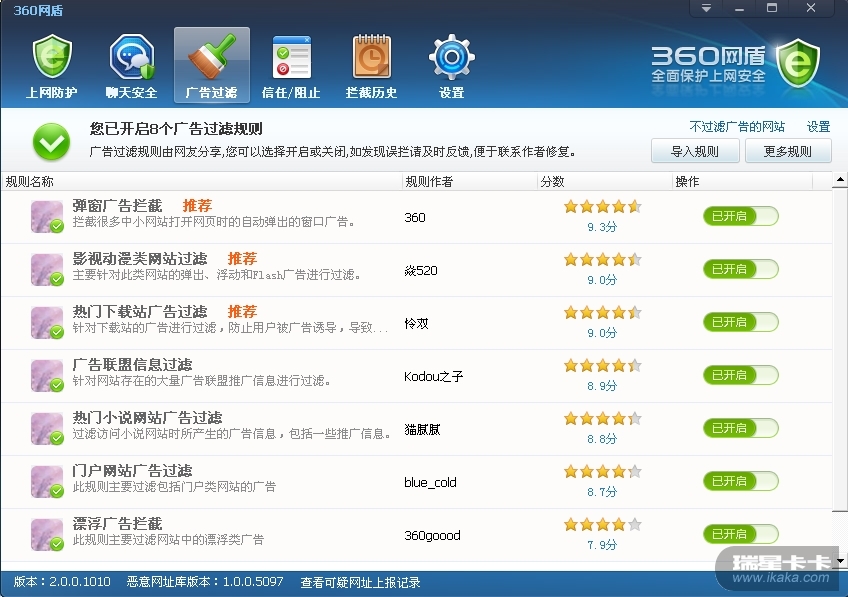Open the title bar dropdown menu arrow
The width and height of the screenshot is (848, 597).
click(706, 8)
